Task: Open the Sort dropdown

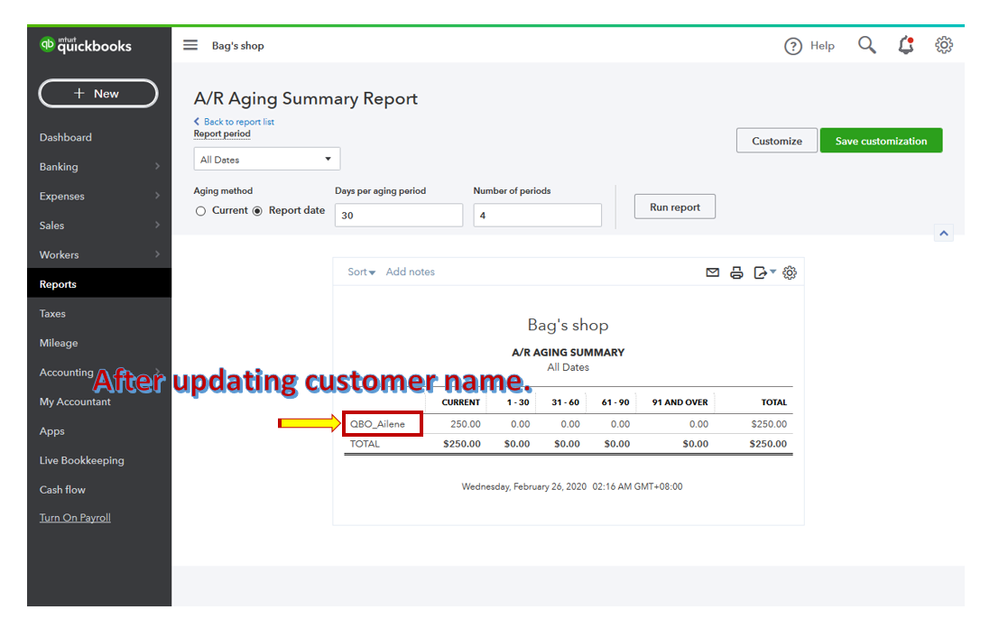Action: coord(361,272)
